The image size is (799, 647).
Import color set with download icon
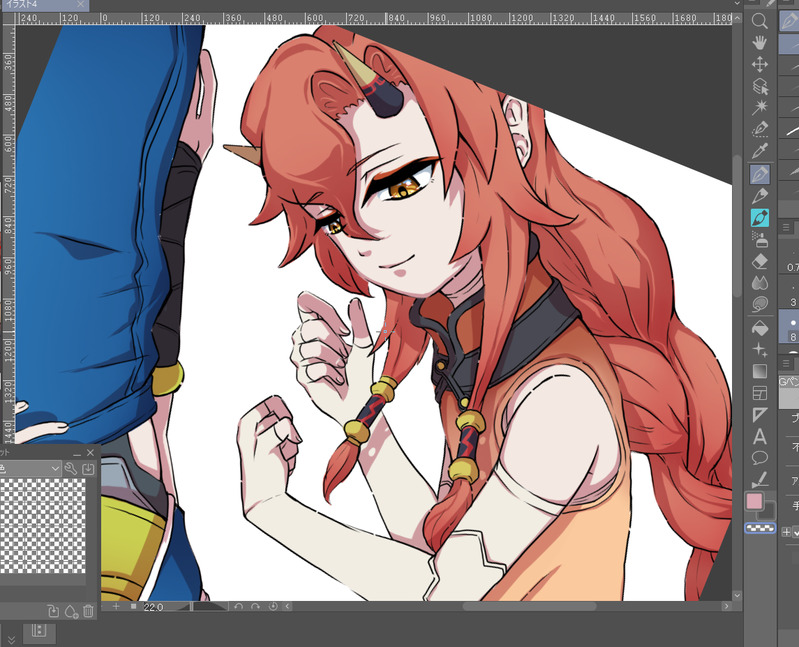88,469
